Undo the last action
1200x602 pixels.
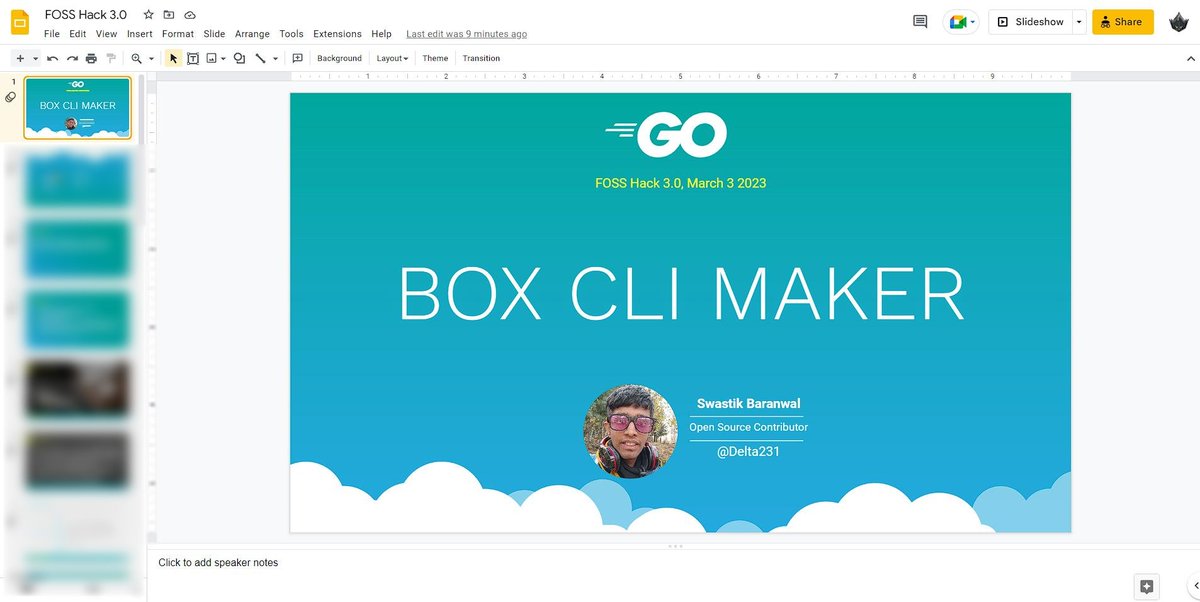[x=52, y=59]
